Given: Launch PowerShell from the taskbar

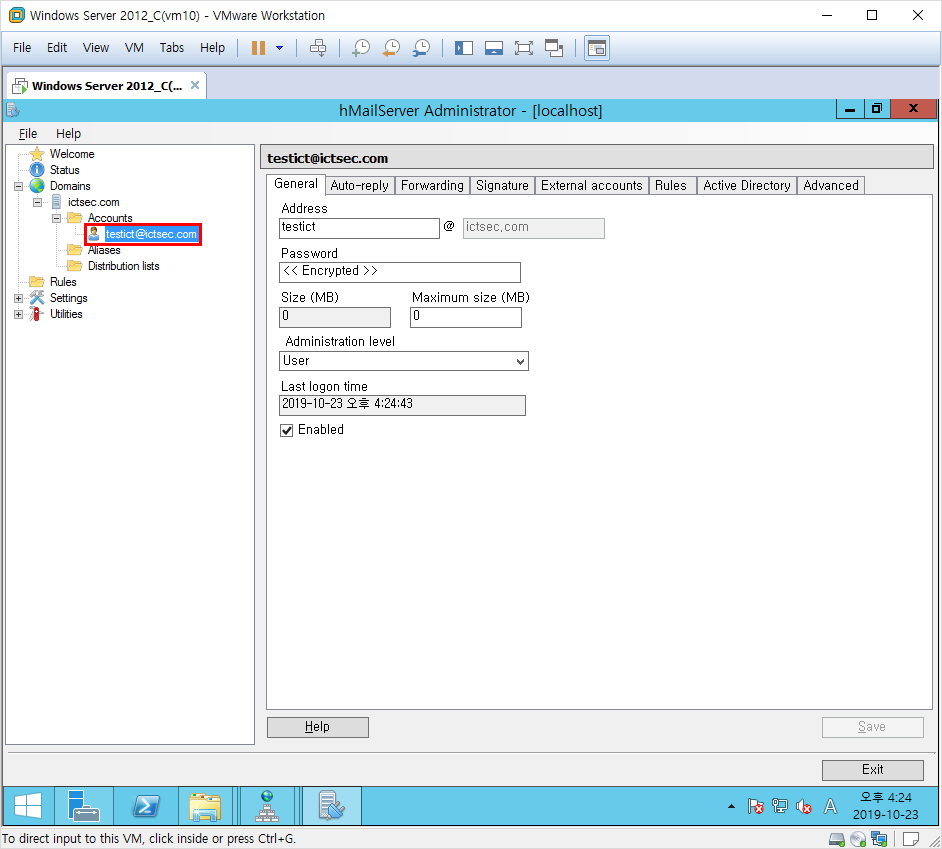Looking at the screenshot, I should (x=146, y=806).
